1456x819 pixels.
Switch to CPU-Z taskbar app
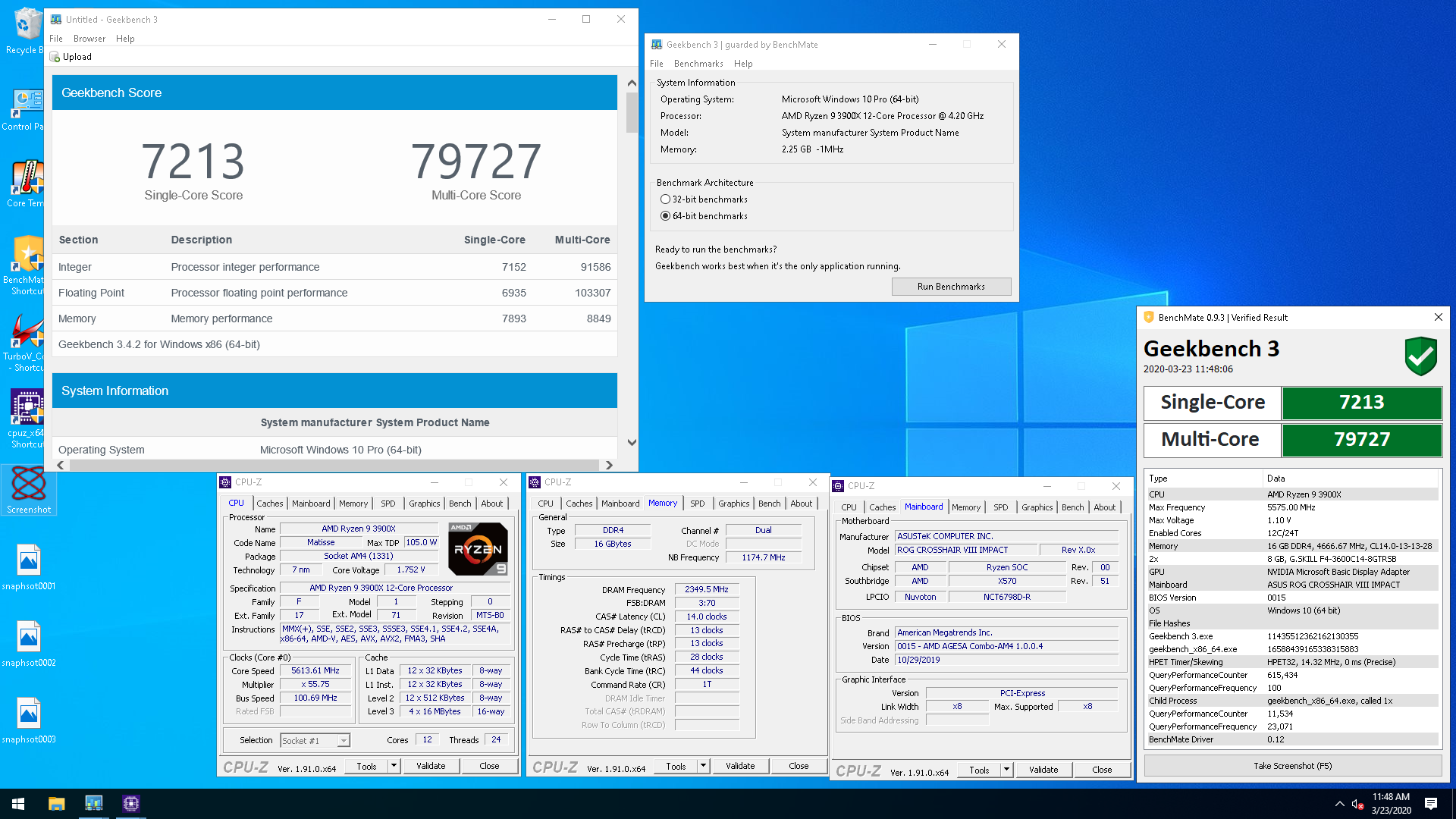click(x=130, y=804)
